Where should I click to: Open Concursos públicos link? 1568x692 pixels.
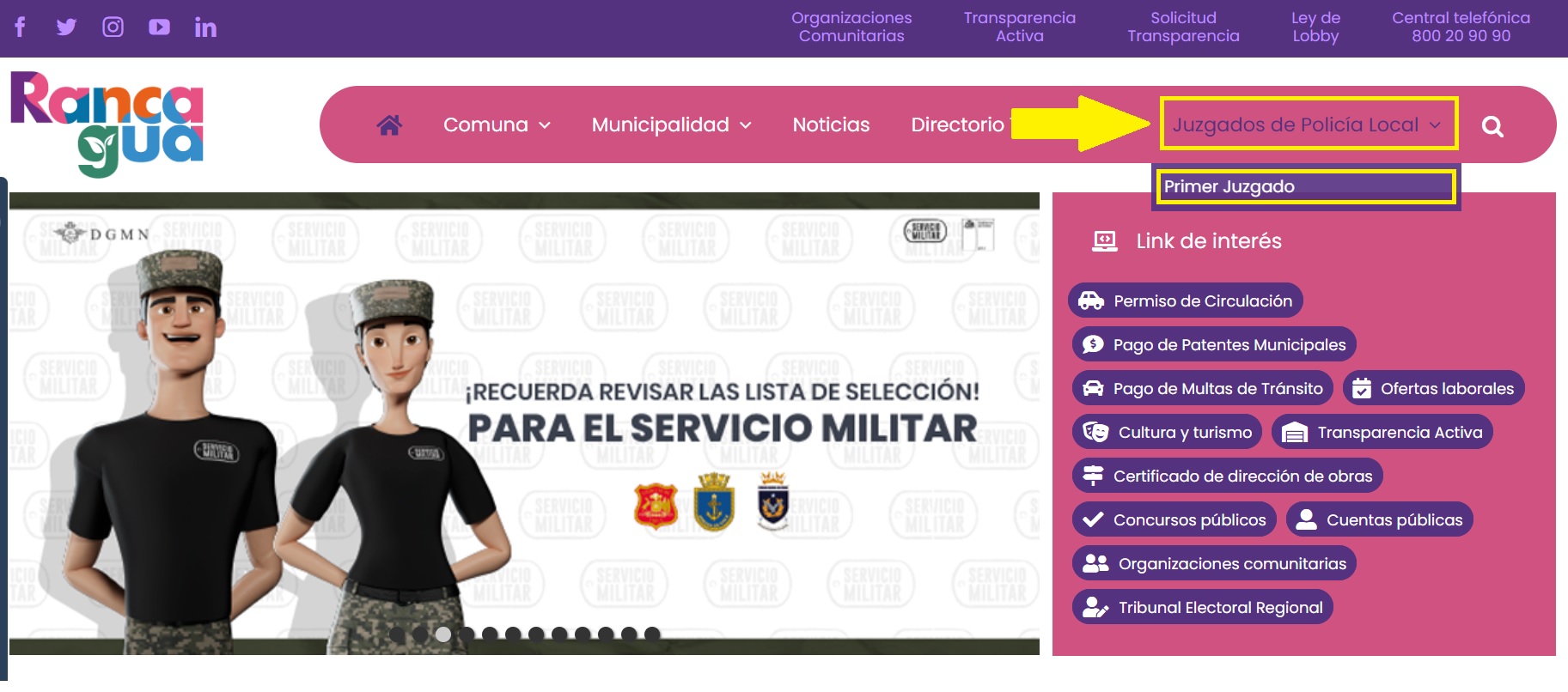[1174, 519]
